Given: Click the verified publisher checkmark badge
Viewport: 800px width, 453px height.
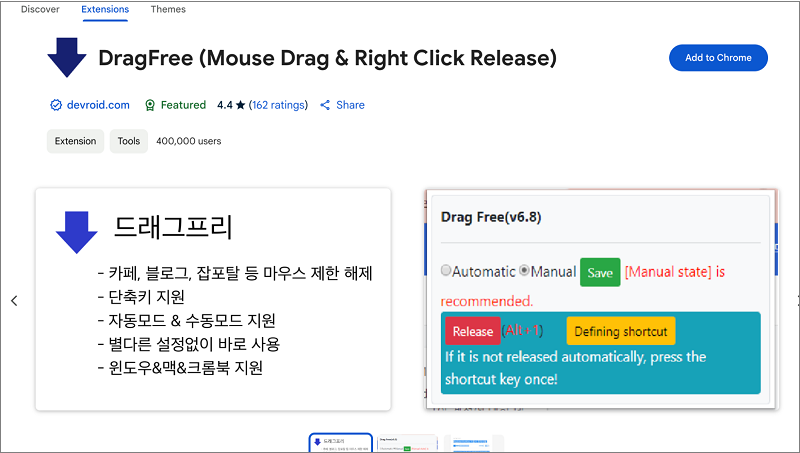Looking at the screenshot, I should coord(56,105).
